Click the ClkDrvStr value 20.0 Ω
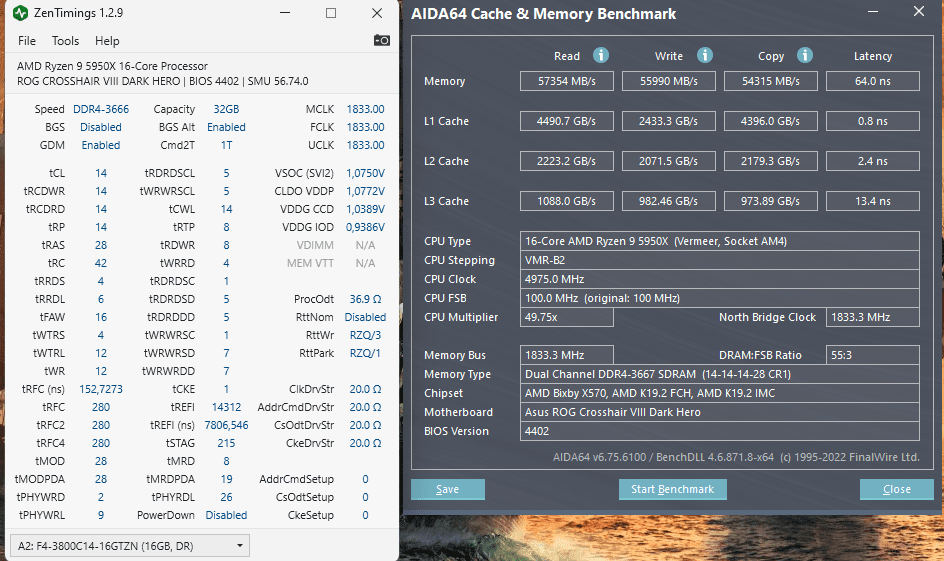This screenshot has width=944, height=561. tap(365, 389)
